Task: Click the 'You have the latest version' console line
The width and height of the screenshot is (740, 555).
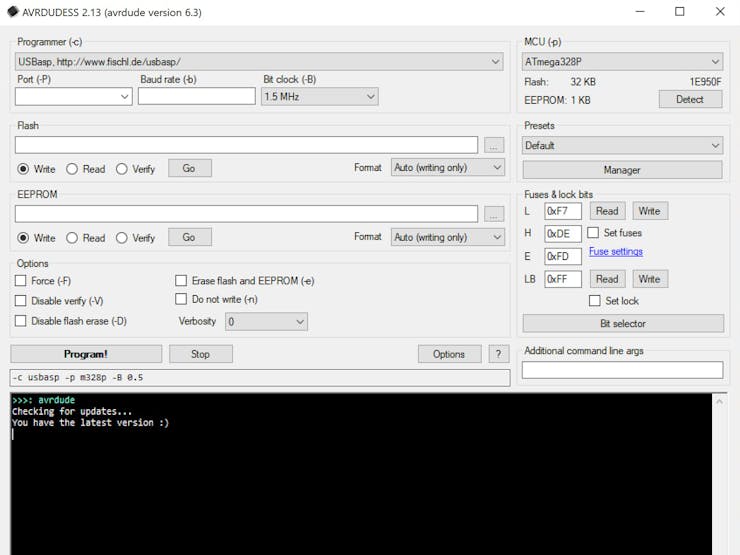Action: click(x=90, y=423)
